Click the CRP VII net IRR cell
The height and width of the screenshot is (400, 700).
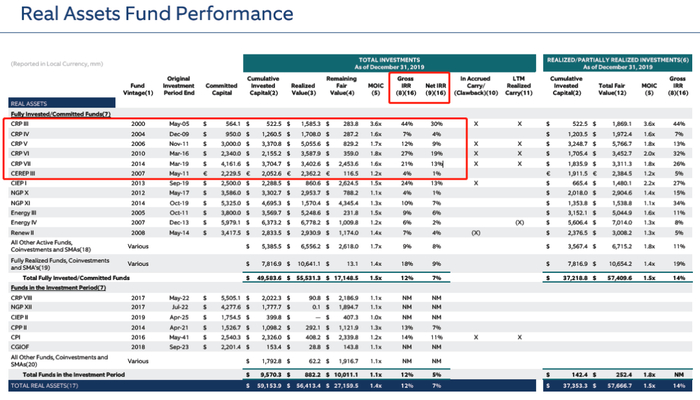[436, 164]
